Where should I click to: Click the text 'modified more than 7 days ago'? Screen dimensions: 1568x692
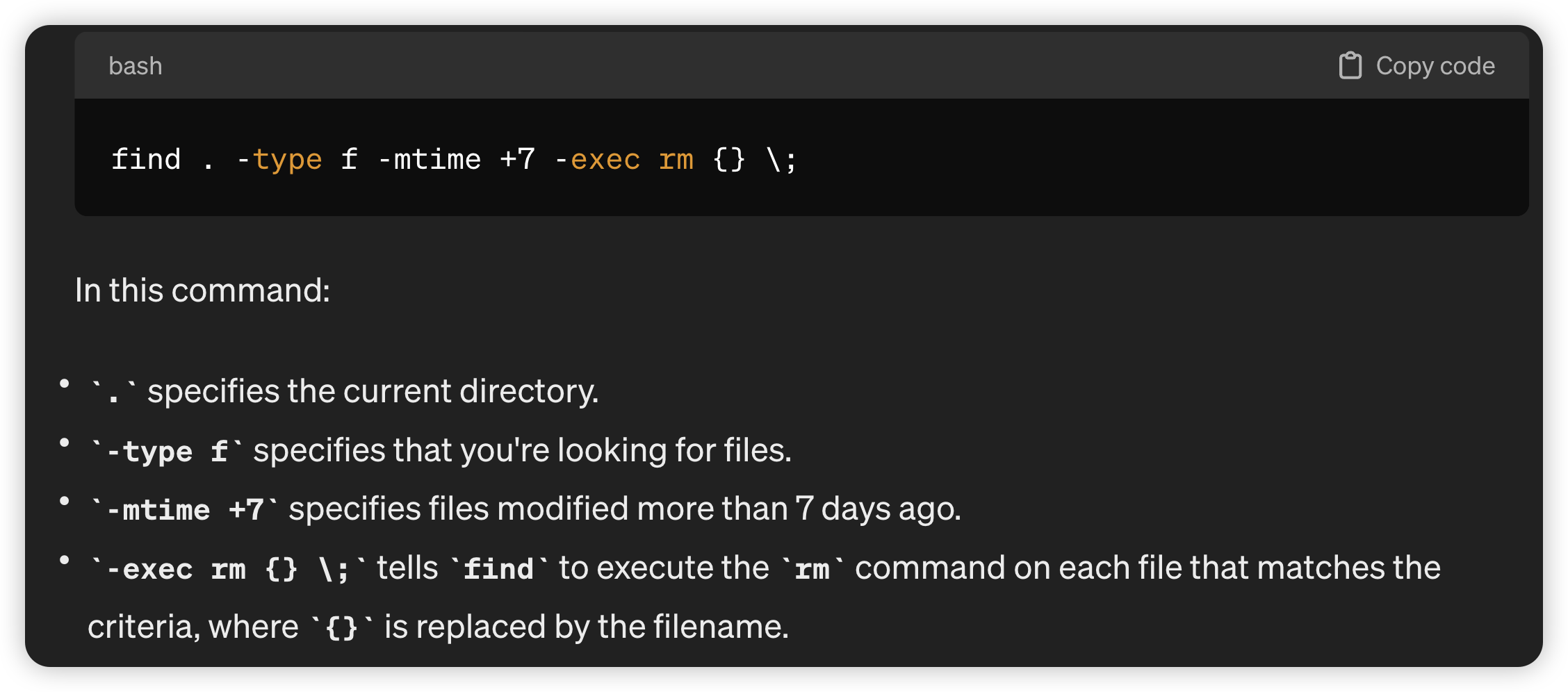click(729, 509)
